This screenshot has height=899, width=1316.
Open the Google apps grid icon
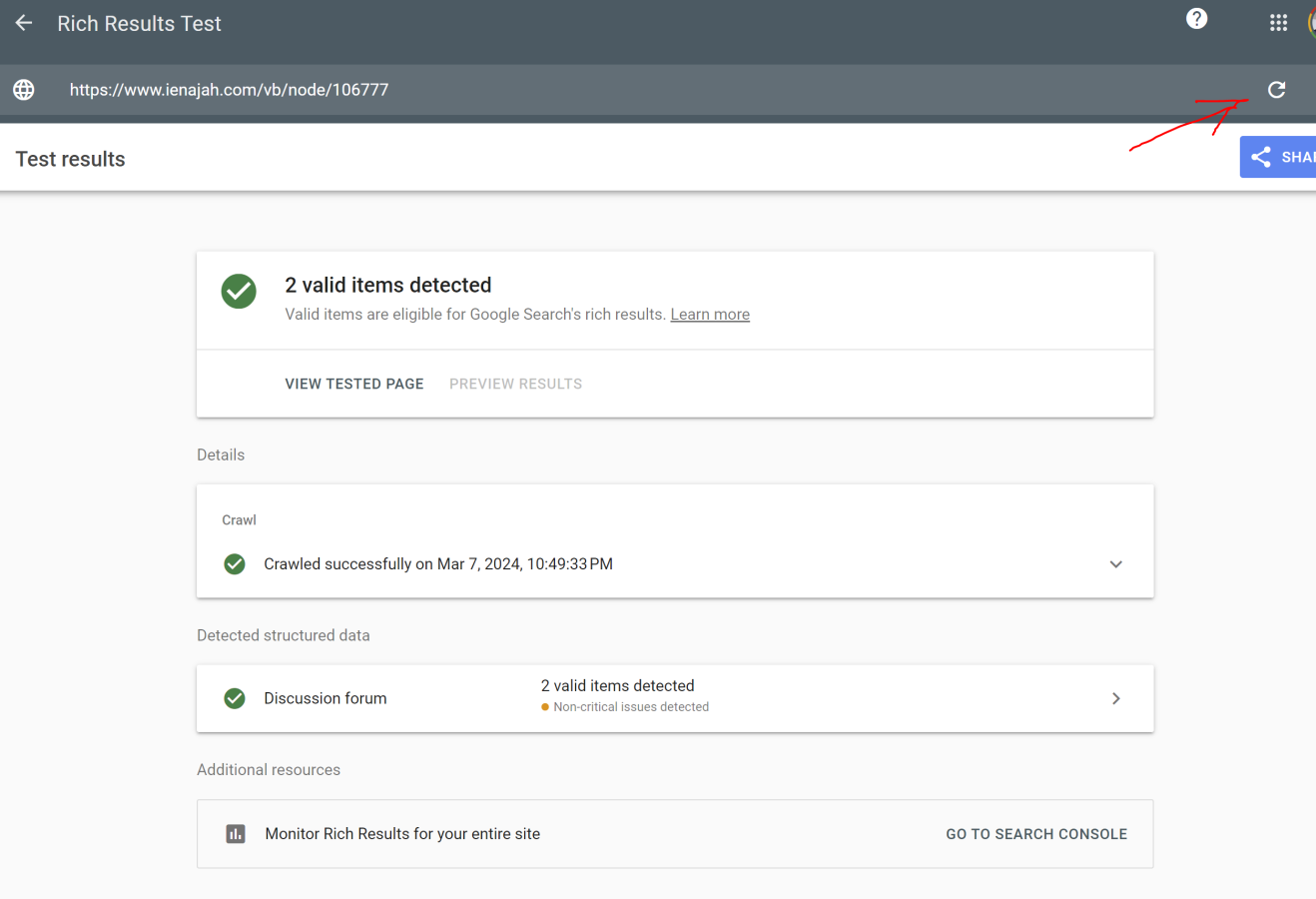coord(1278,23)
